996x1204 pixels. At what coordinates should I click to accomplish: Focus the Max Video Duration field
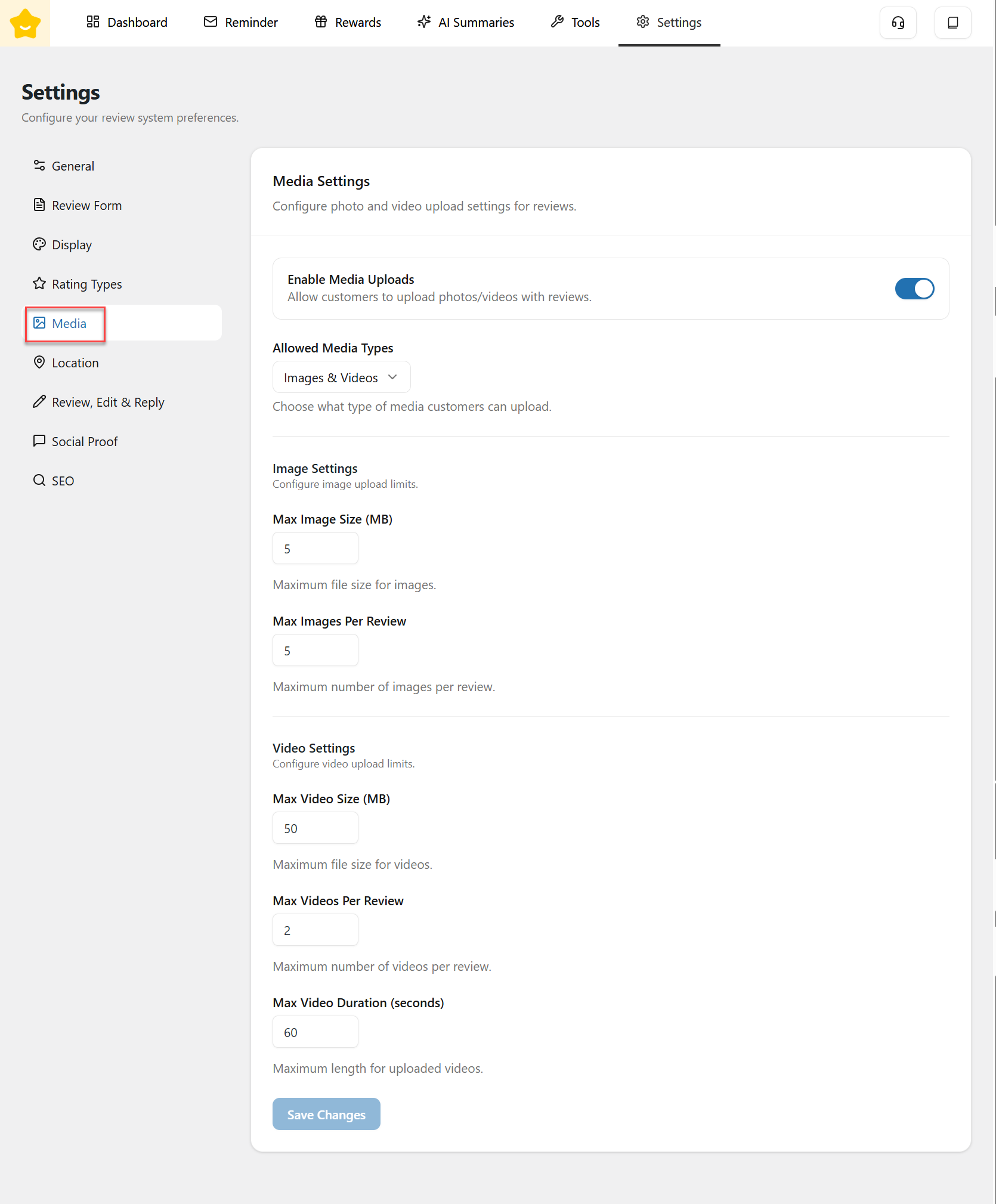click(x=315, y=1032)
